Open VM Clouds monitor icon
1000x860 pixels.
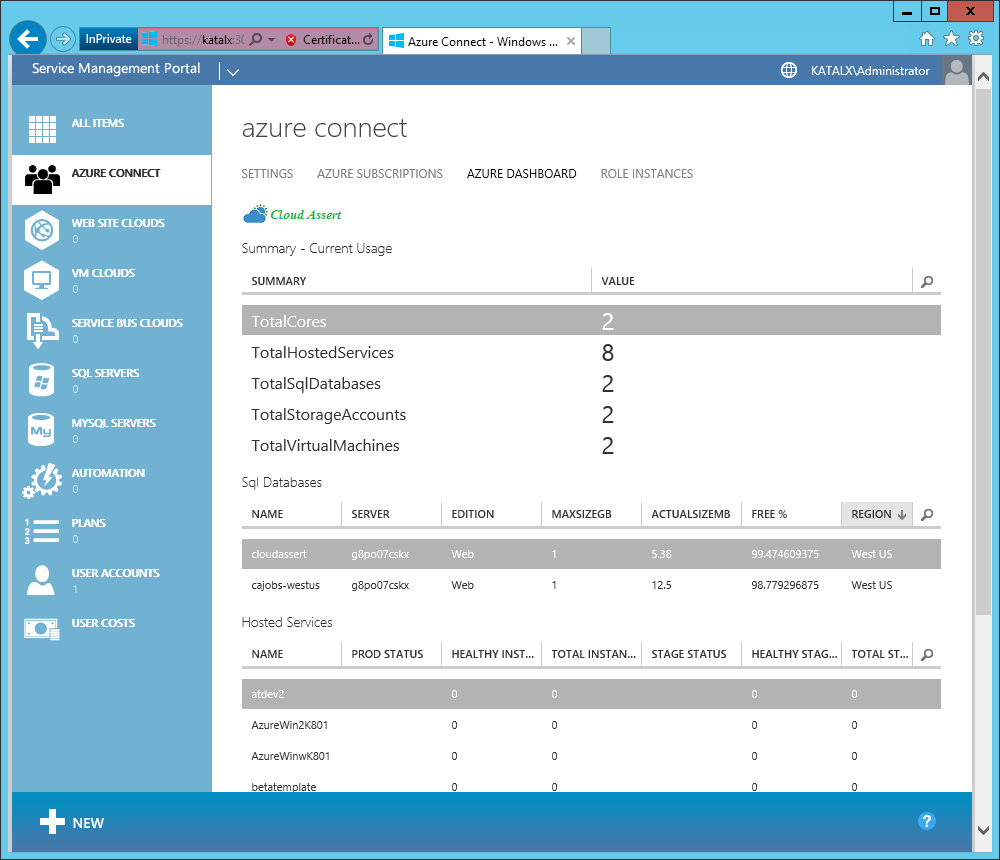click(x=42, y=279)
